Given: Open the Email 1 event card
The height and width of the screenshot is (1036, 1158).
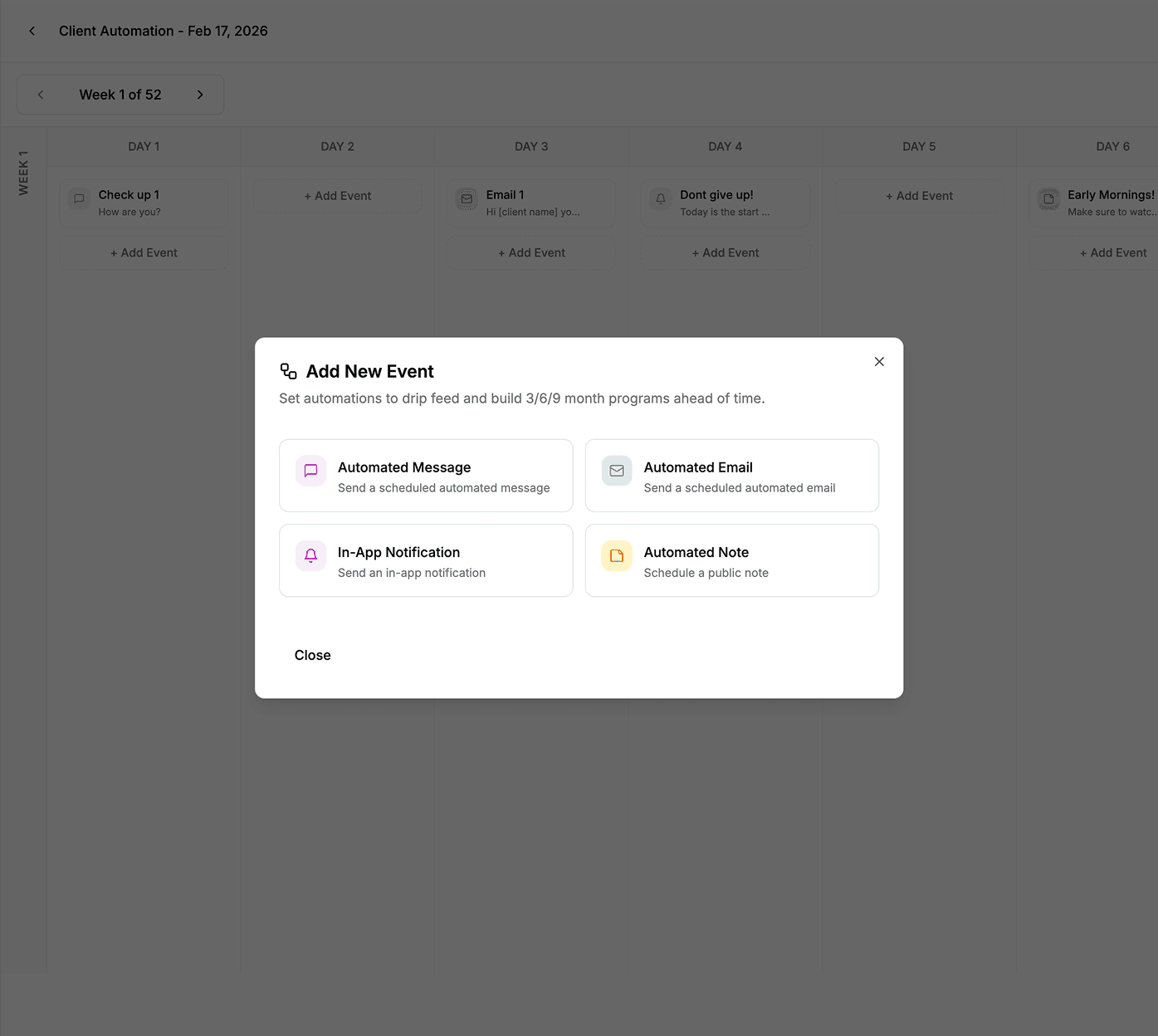Looking at the screenshot, I should coord(531,203).
